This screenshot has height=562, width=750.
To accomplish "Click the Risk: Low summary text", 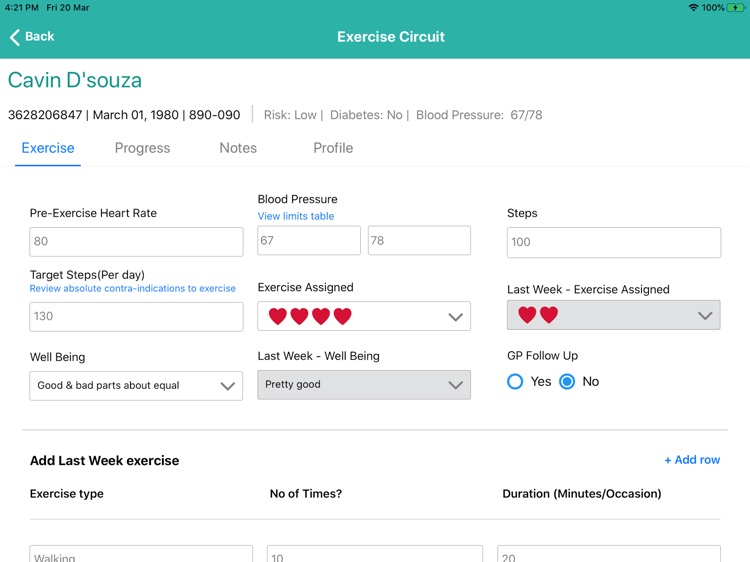I will (x=290, y=115).
